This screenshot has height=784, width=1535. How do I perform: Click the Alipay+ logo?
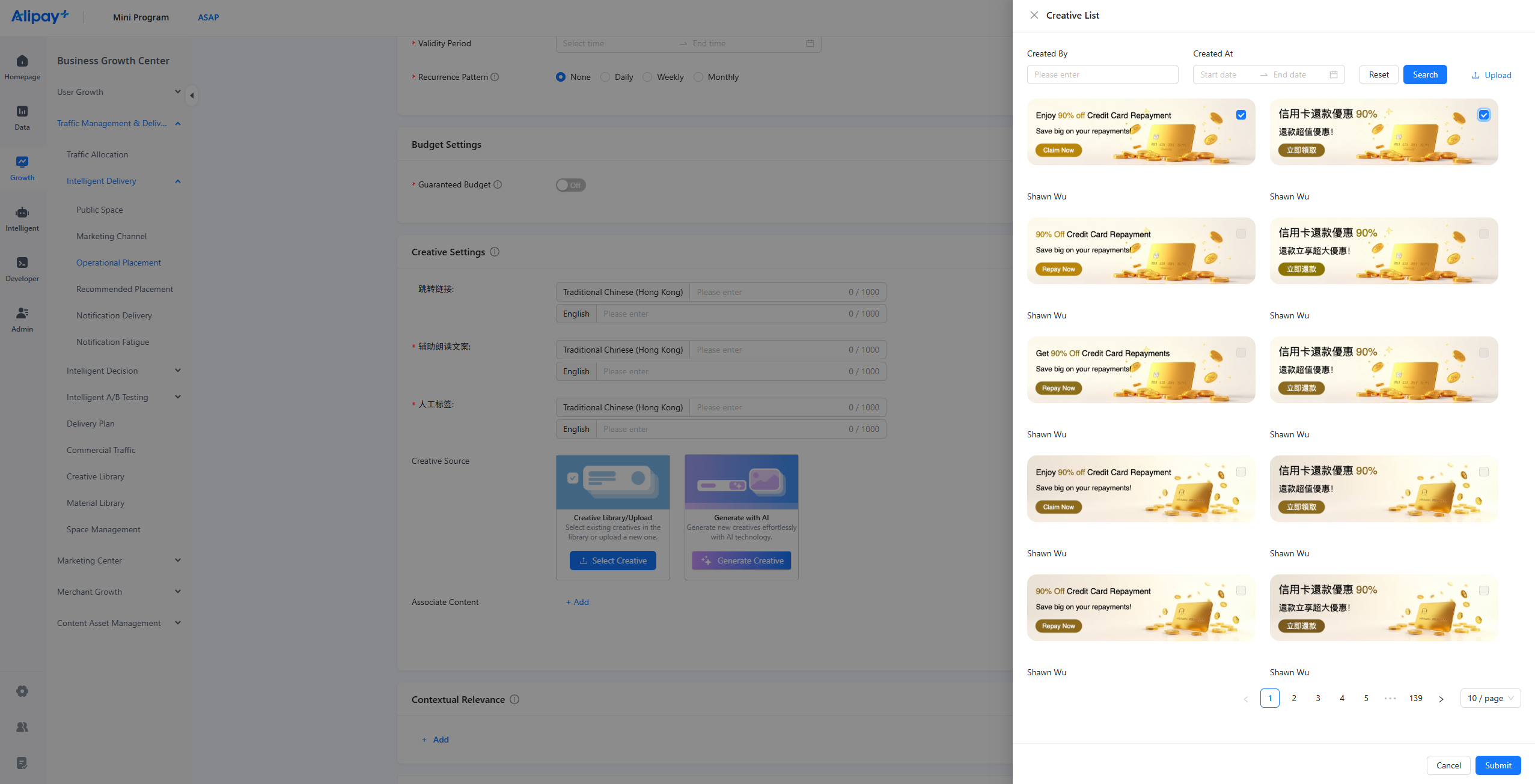point(40,16)
